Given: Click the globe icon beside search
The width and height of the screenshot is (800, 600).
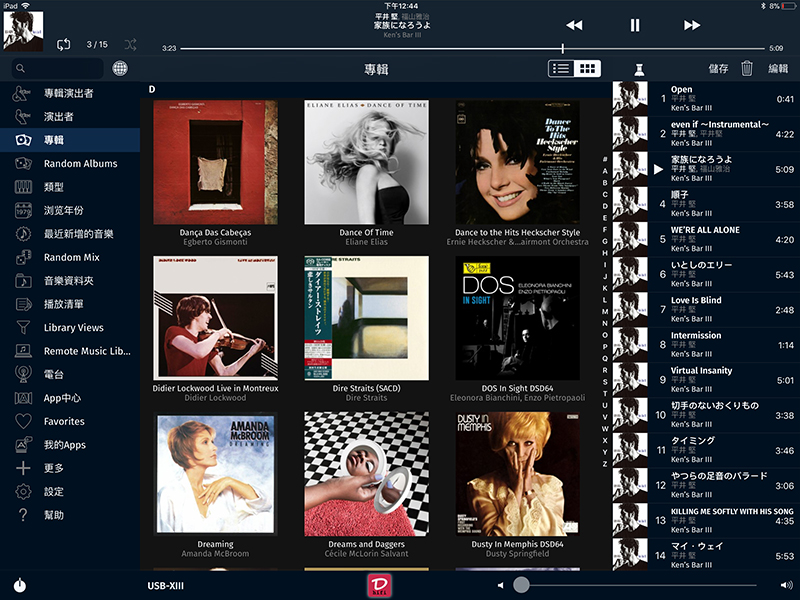Looking at the screenshot, I should [x=120, y=69].
